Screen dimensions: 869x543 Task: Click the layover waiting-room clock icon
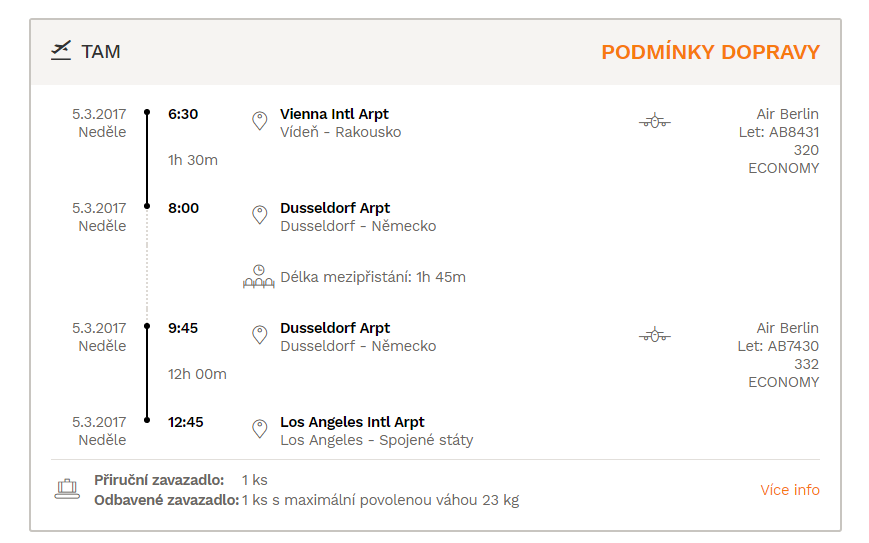[259, 277]
